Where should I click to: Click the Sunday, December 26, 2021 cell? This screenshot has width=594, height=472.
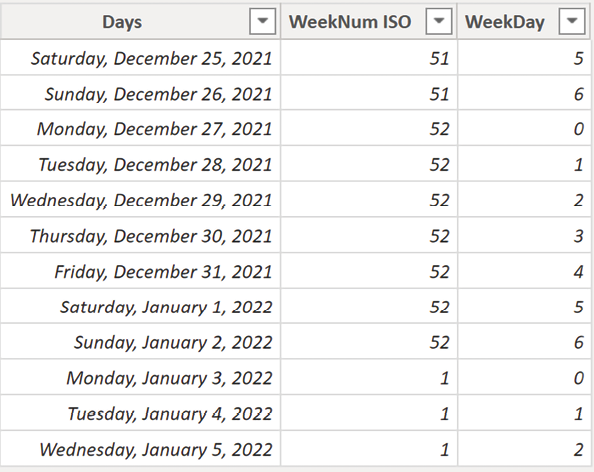[140, 93]
